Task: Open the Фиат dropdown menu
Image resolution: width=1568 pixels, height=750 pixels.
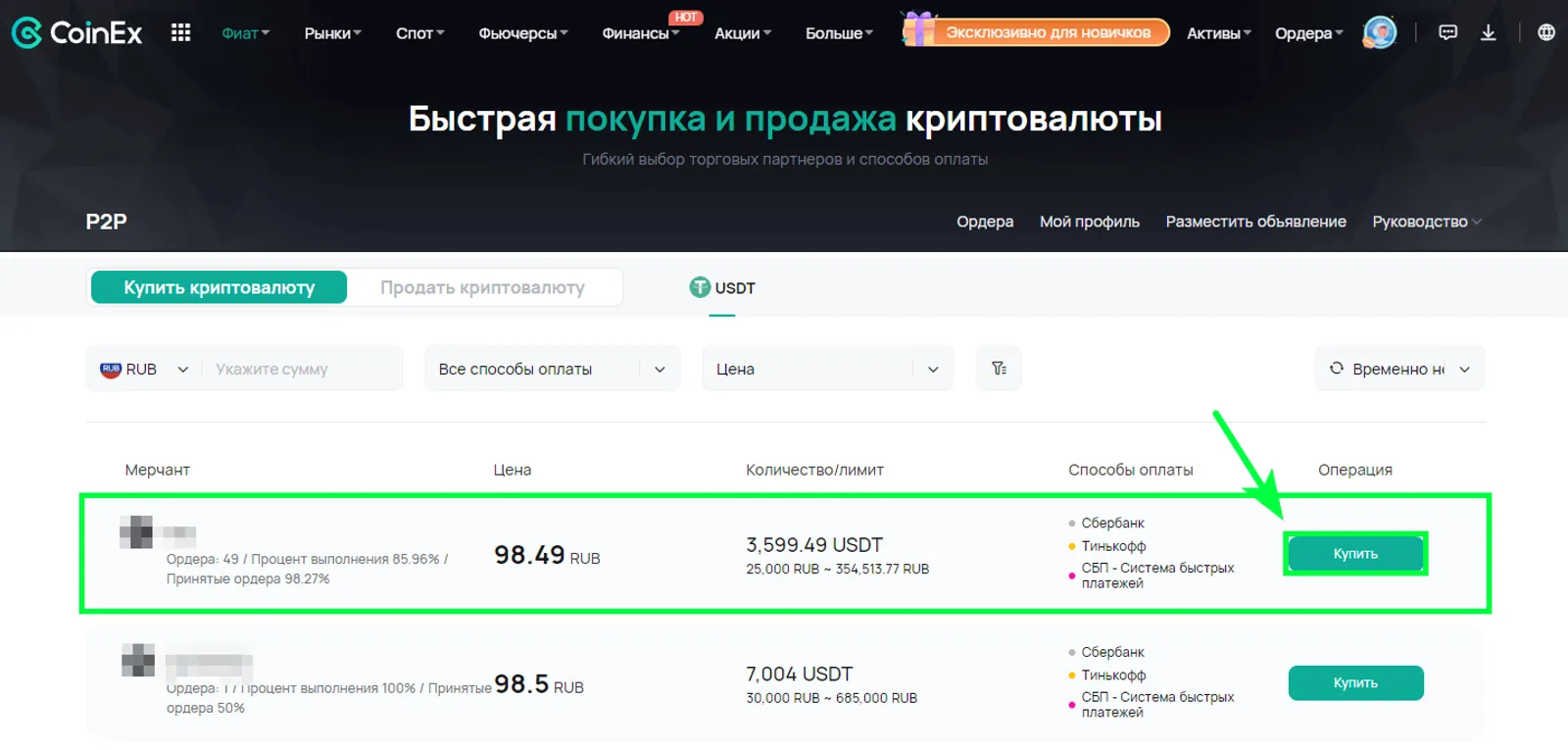Action: tap(245, 33)
